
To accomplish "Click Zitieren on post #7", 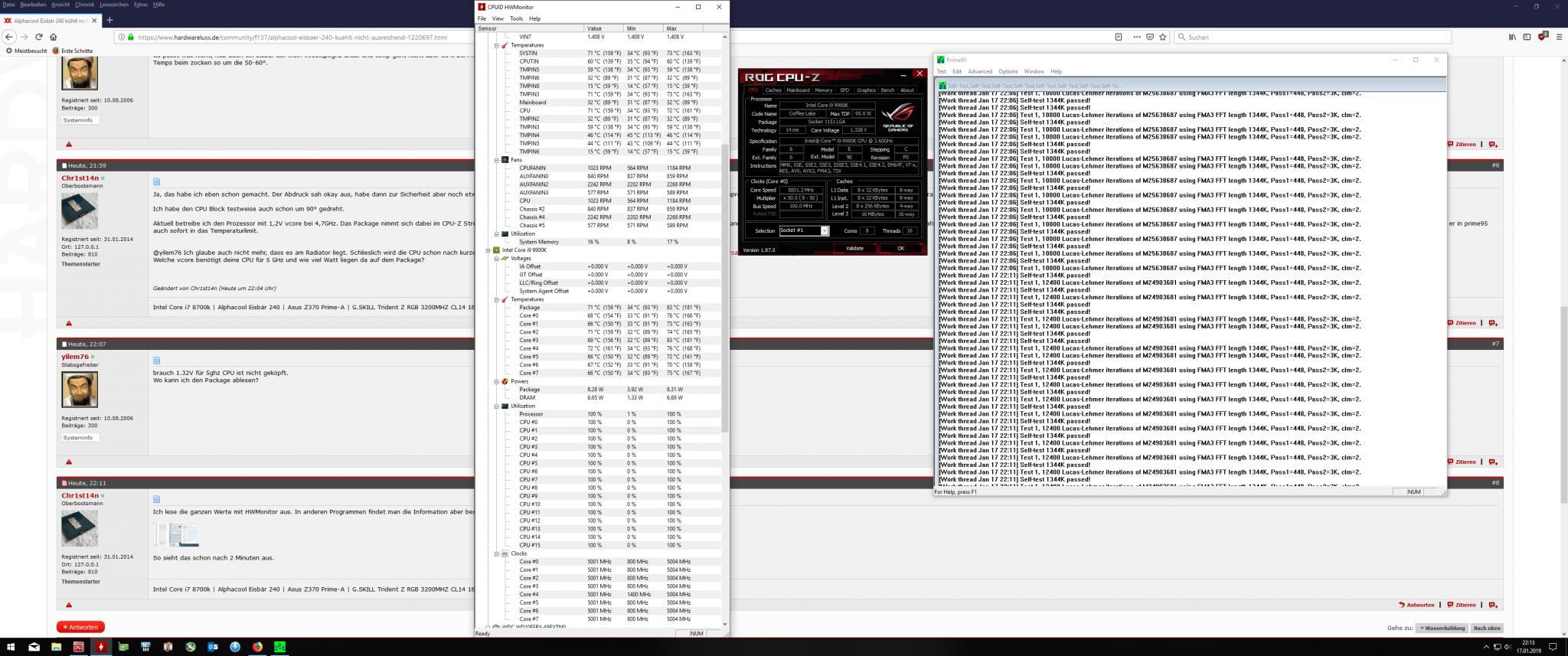I will coord(1461,462).
